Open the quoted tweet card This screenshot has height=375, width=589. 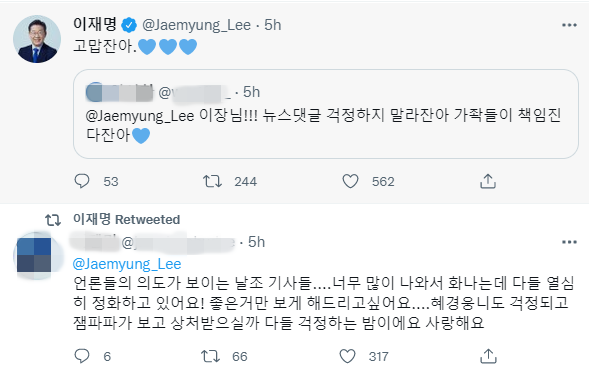click(x=326, y=114)
